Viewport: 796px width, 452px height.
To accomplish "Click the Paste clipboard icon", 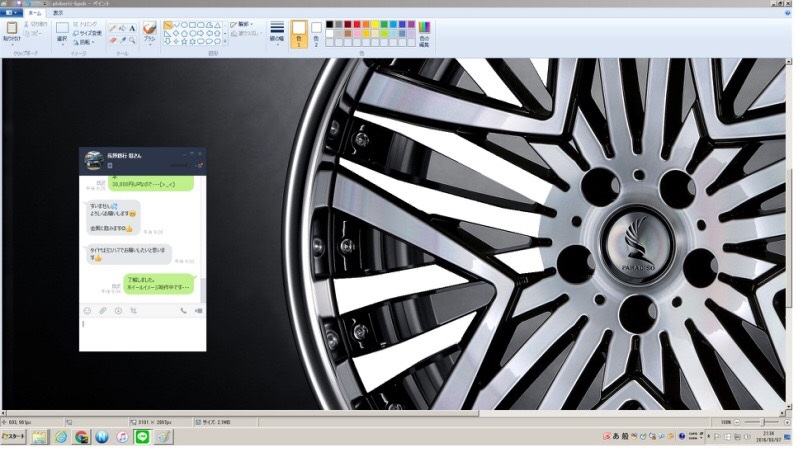I will 12,30.
